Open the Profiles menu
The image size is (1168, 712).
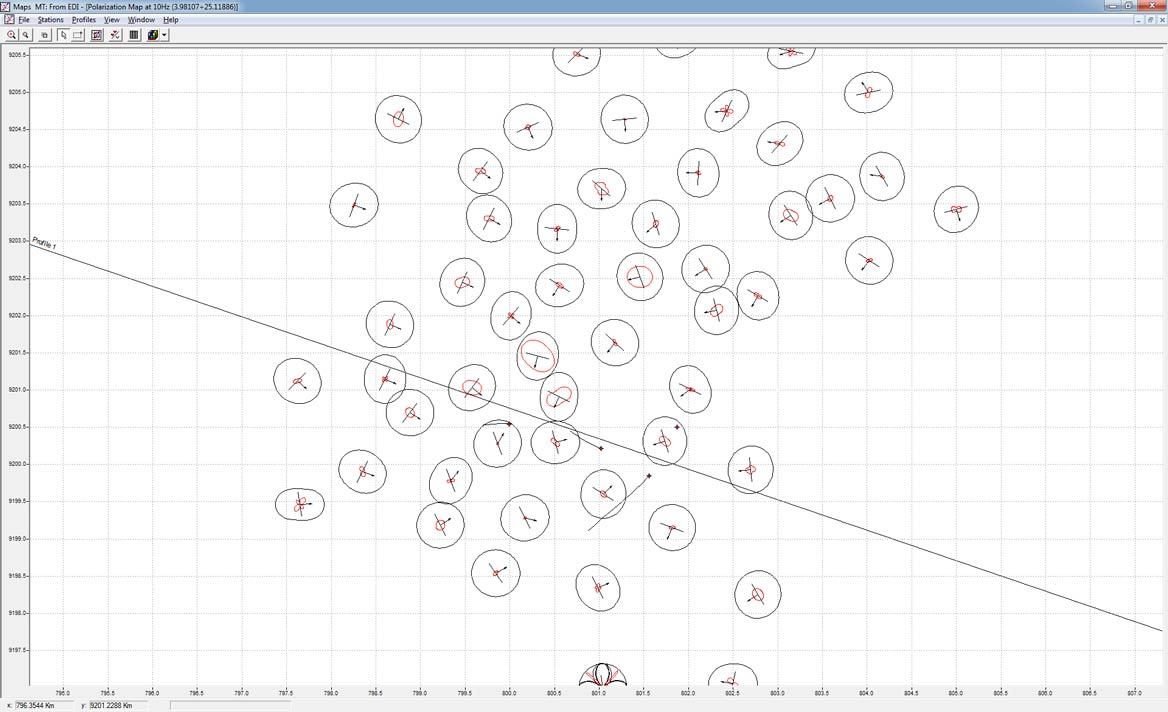click(x=83, y=19)
